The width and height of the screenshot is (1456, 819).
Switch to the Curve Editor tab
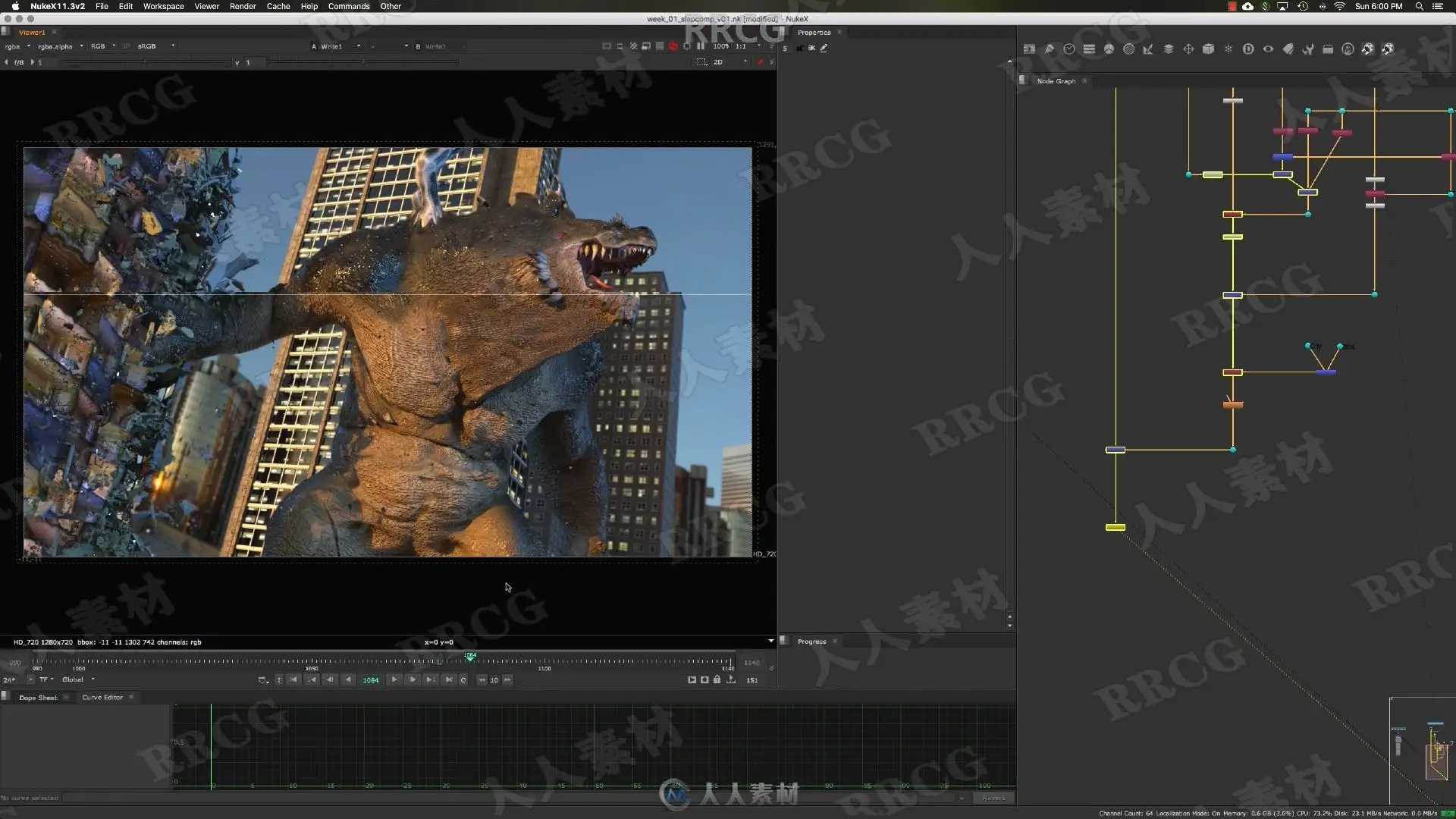coord(102,697)
